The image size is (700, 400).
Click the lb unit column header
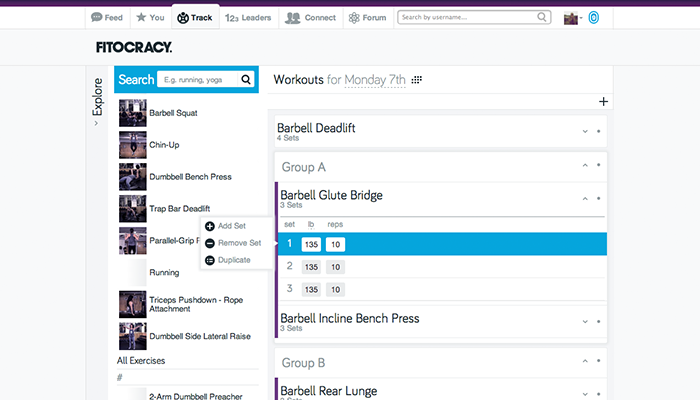[311, 224]
